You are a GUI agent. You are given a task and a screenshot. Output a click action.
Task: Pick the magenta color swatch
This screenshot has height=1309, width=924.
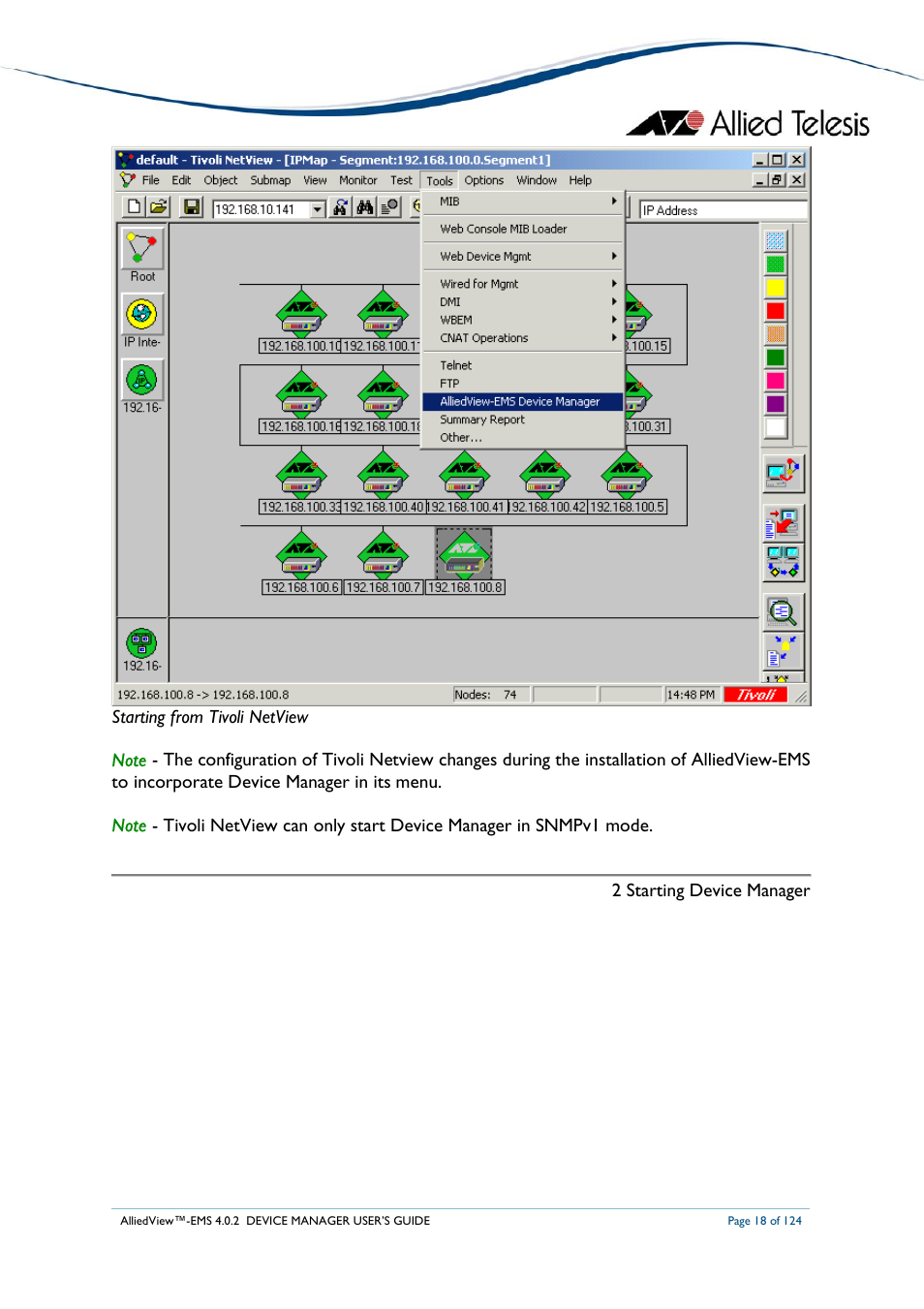(775, 381)
